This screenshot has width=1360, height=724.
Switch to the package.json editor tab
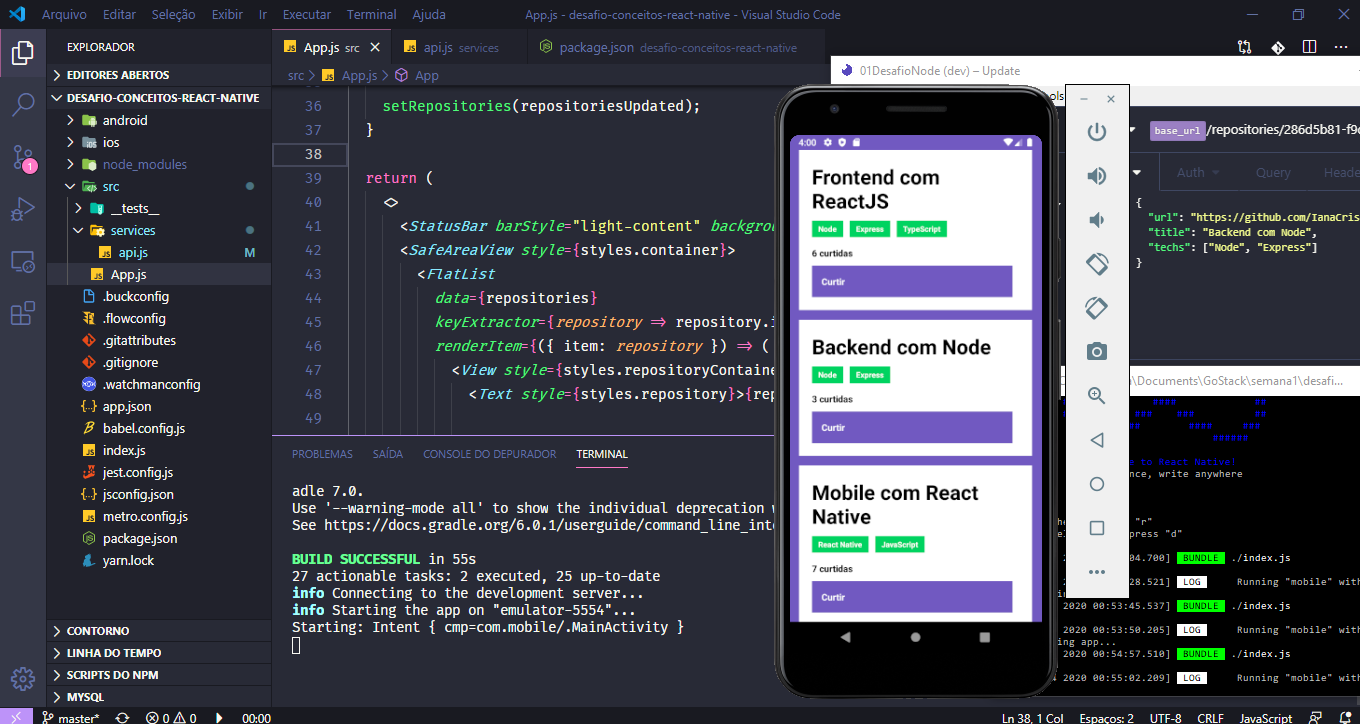tap(676, 47)
